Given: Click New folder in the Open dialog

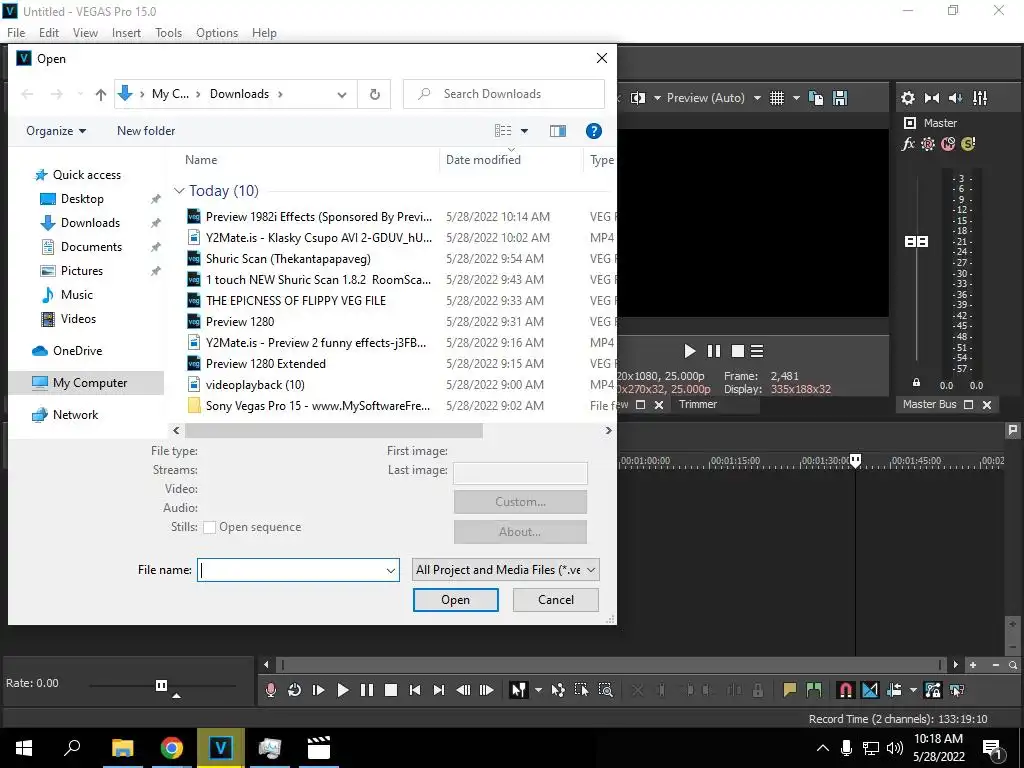Looking at the screenshot, I should click(x=146, y=131).
